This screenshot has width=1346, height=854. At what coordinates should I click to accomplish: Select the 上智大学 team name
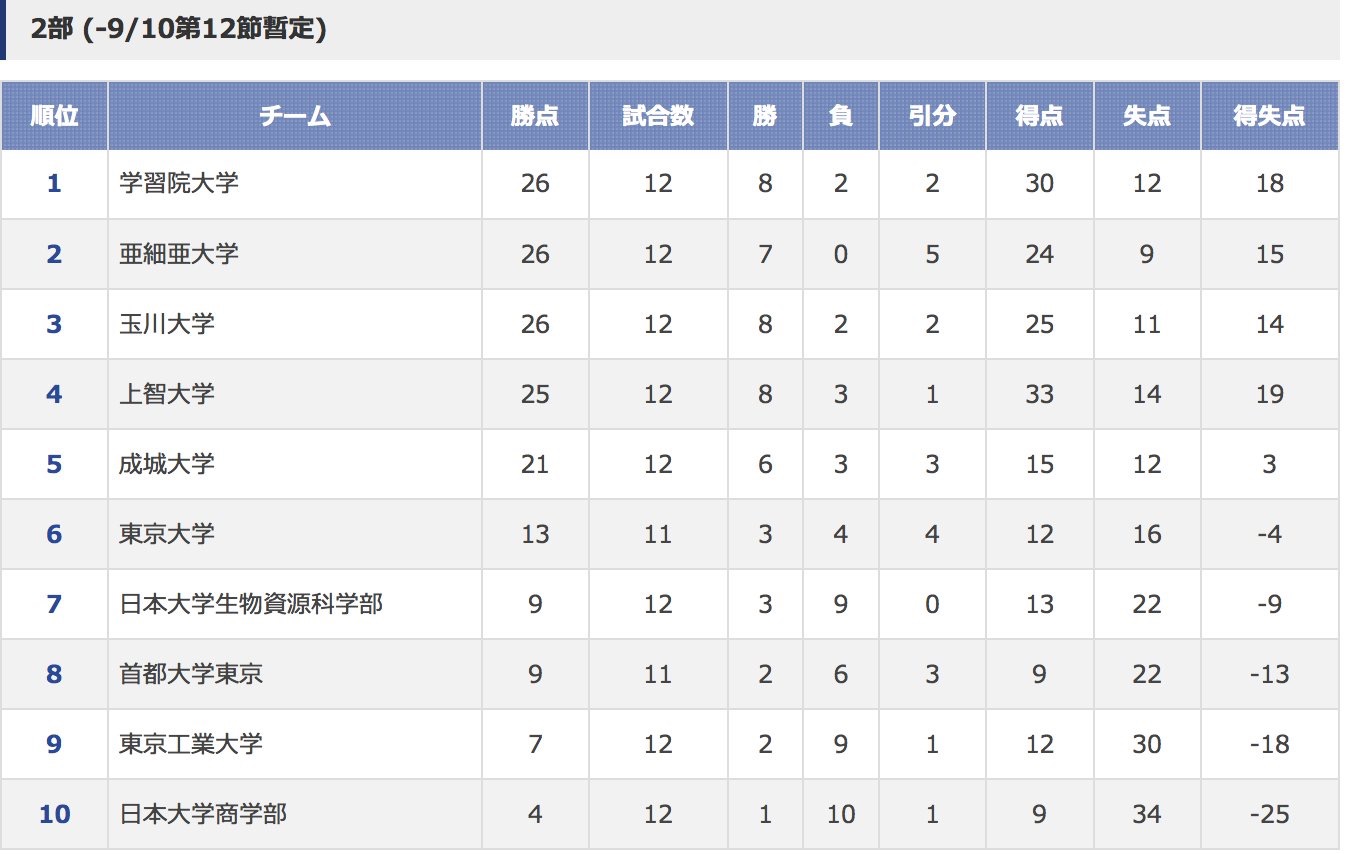167,394
